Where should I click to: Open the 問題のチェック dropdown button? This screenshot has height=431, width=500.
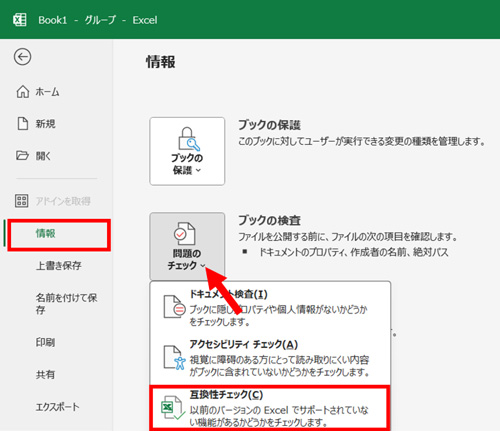[187, 246]
